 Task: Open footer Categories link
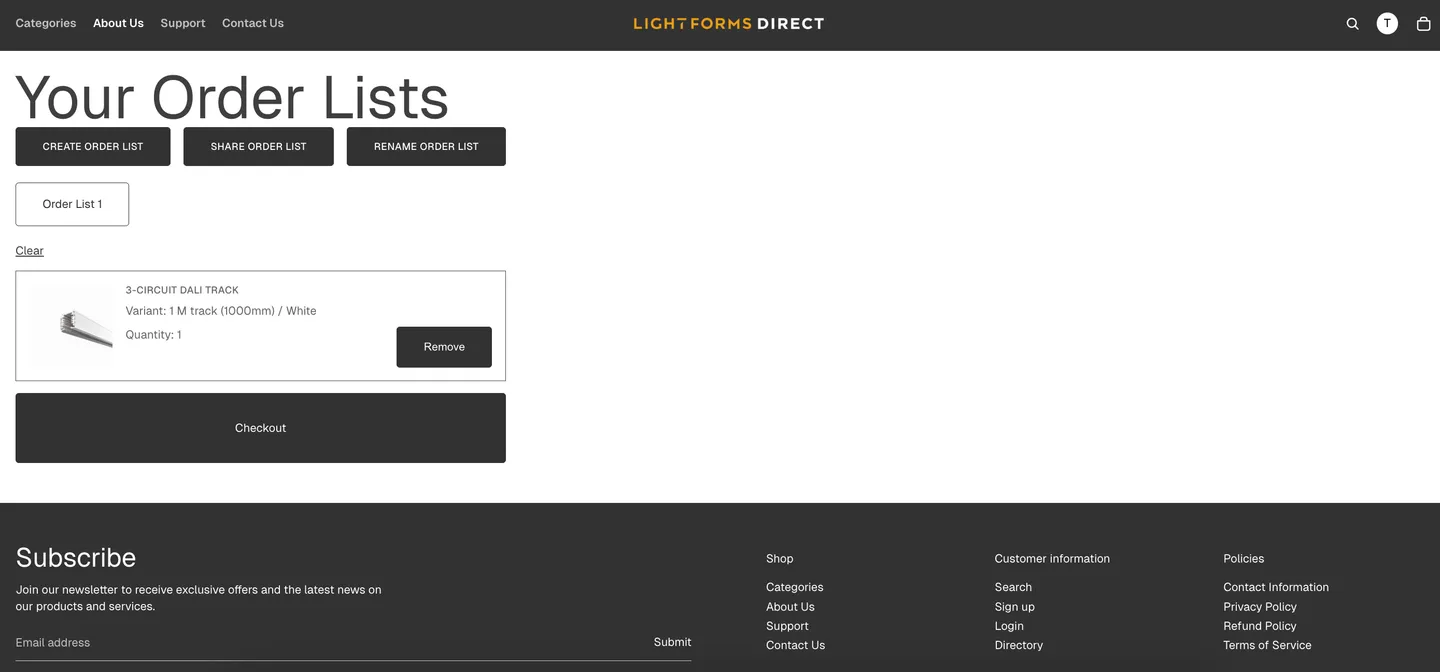[x=794, y=587]
